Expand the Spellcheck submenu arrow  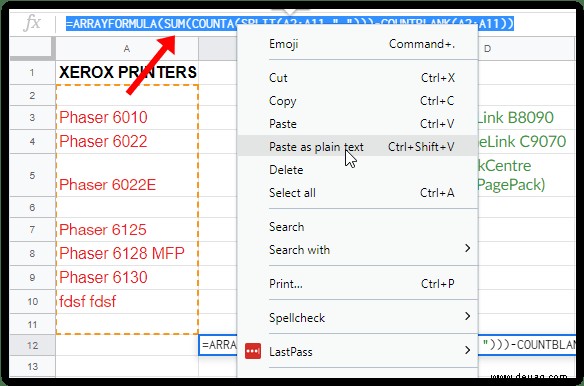(467, 316)
